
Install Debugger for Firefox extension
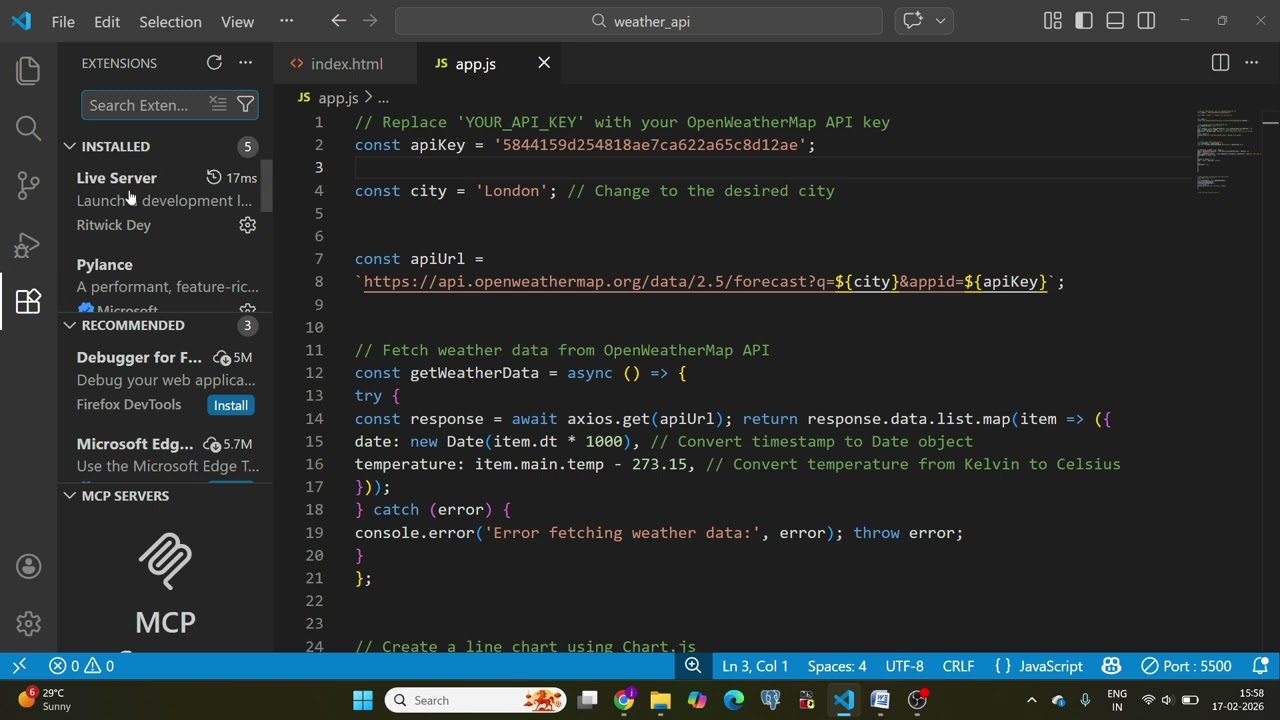coord(230,405)
